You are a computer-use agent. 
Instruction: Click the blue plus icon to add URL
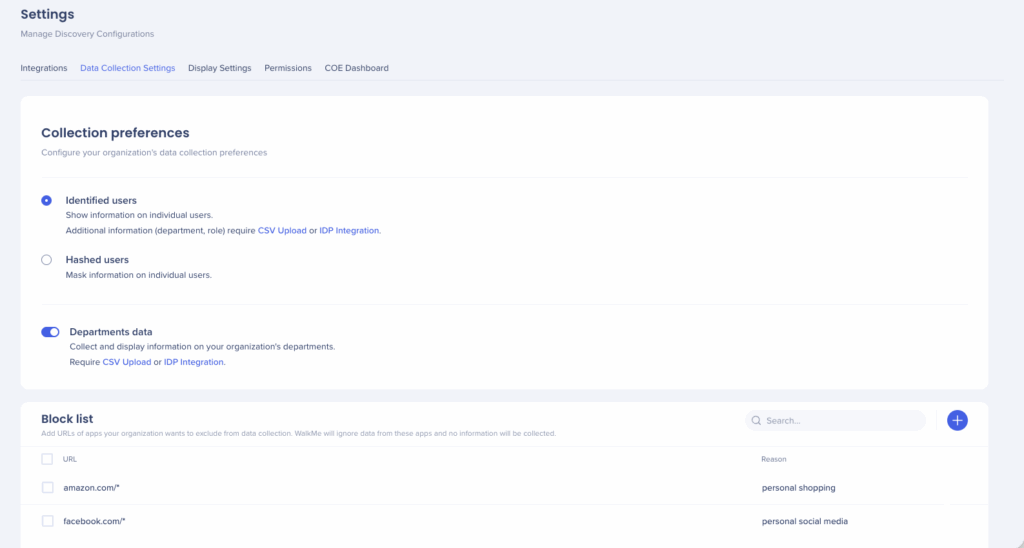click(x=957, y=421)
